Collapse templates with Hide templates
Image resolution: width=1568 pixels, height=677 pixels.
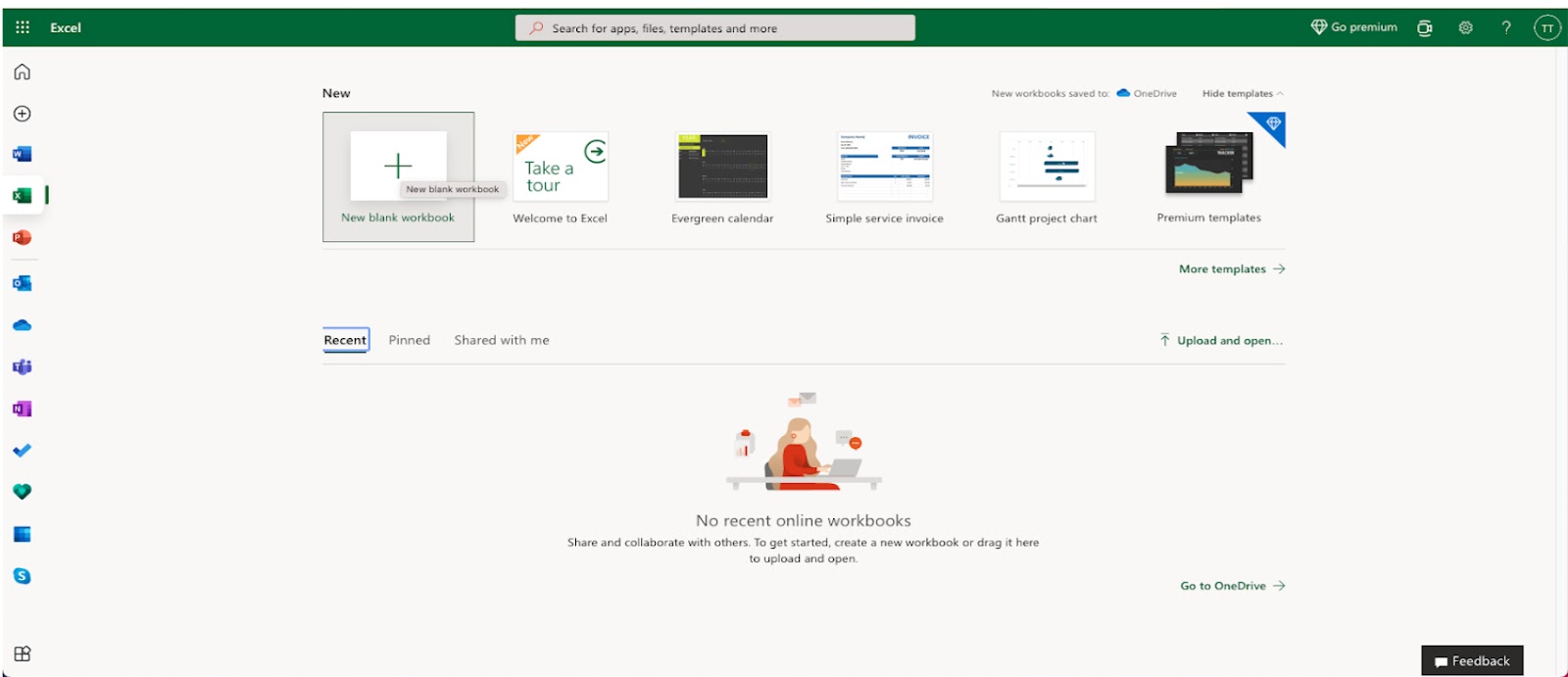(1242, 94)
